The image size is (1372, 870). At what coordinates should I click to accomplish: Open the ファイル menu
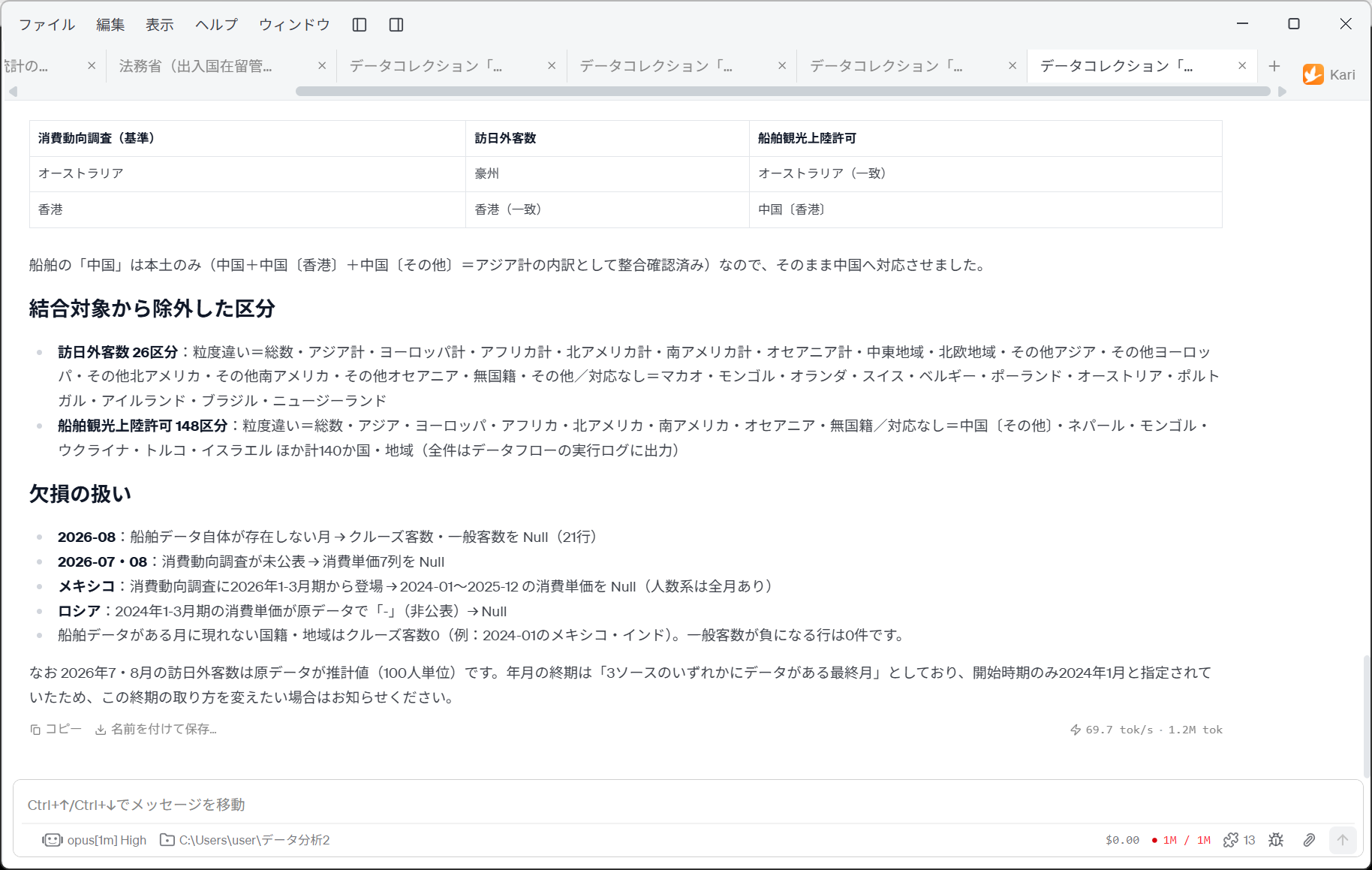pos(47,25)
